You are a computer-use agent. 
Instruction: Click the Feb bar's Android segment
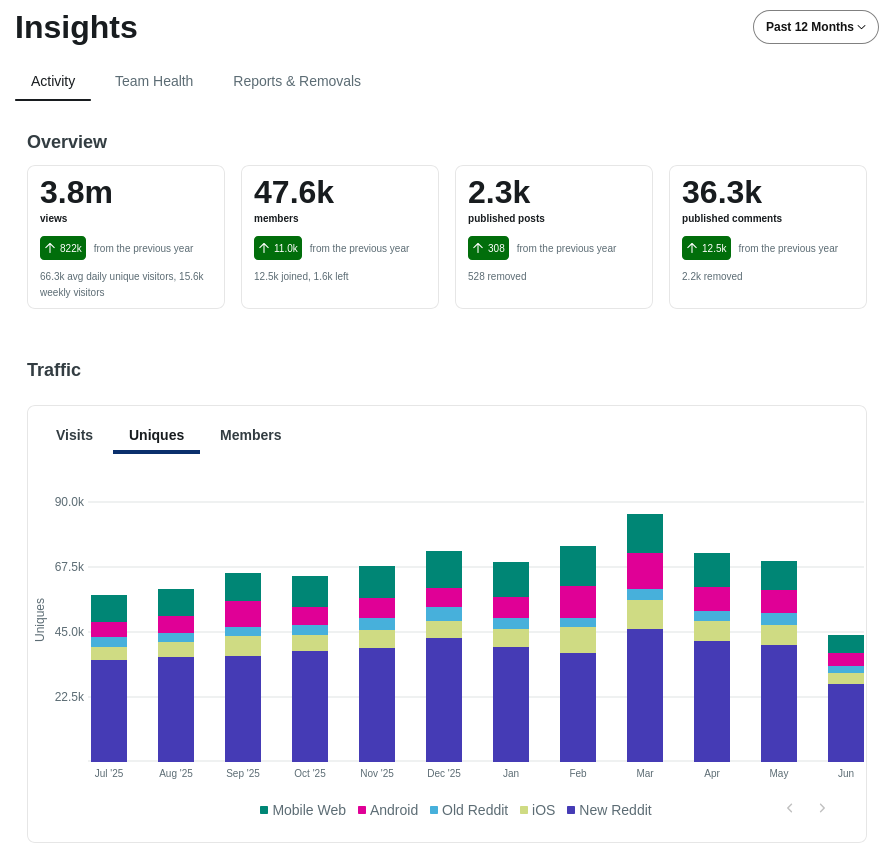click(x=578, y=602)
